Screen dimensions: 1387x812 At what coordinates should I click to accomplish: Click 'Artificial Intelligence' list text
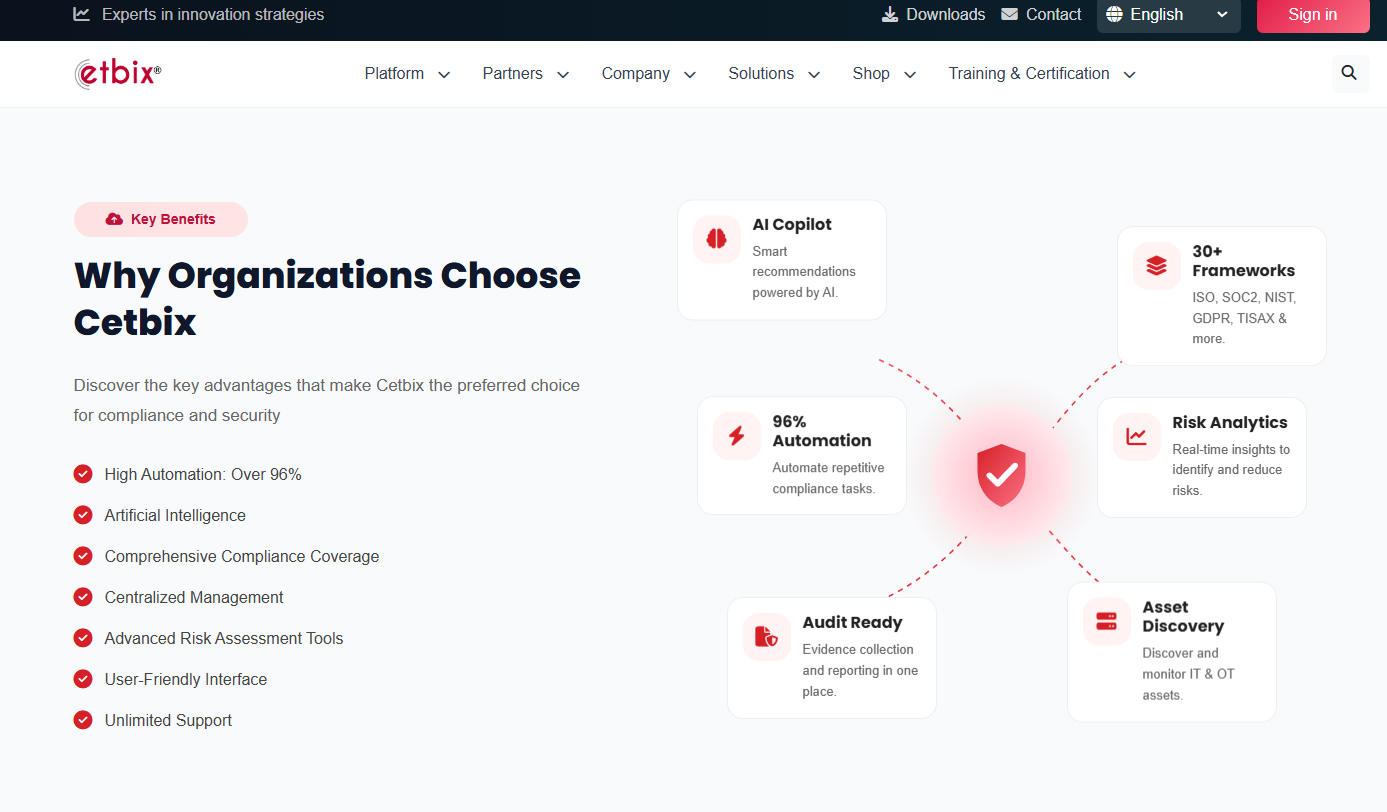[175, 515]
